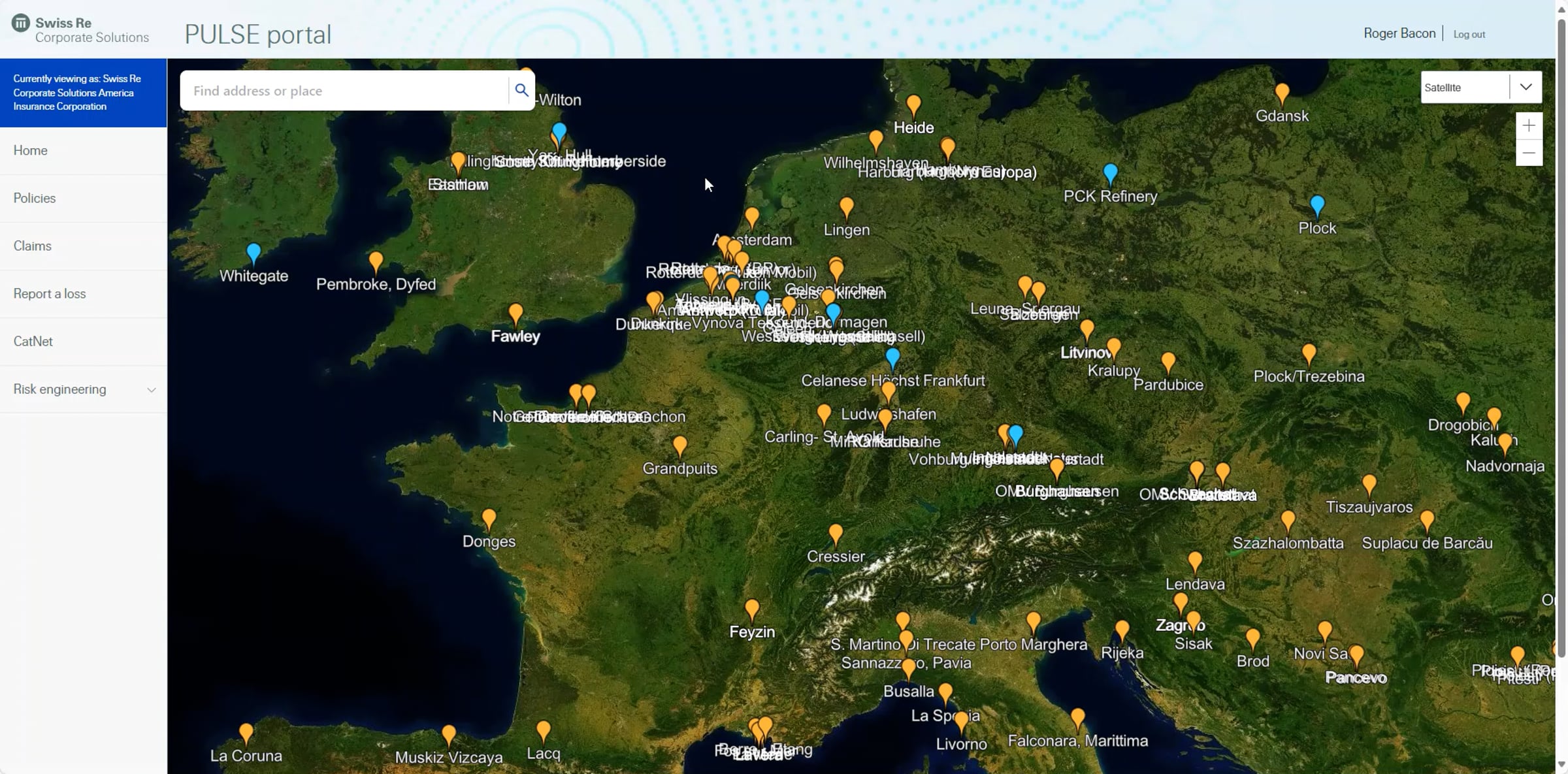This screenshot has height=774, width=1568.
Task: Click the orange Donges map pin
Action: [489, 520]
